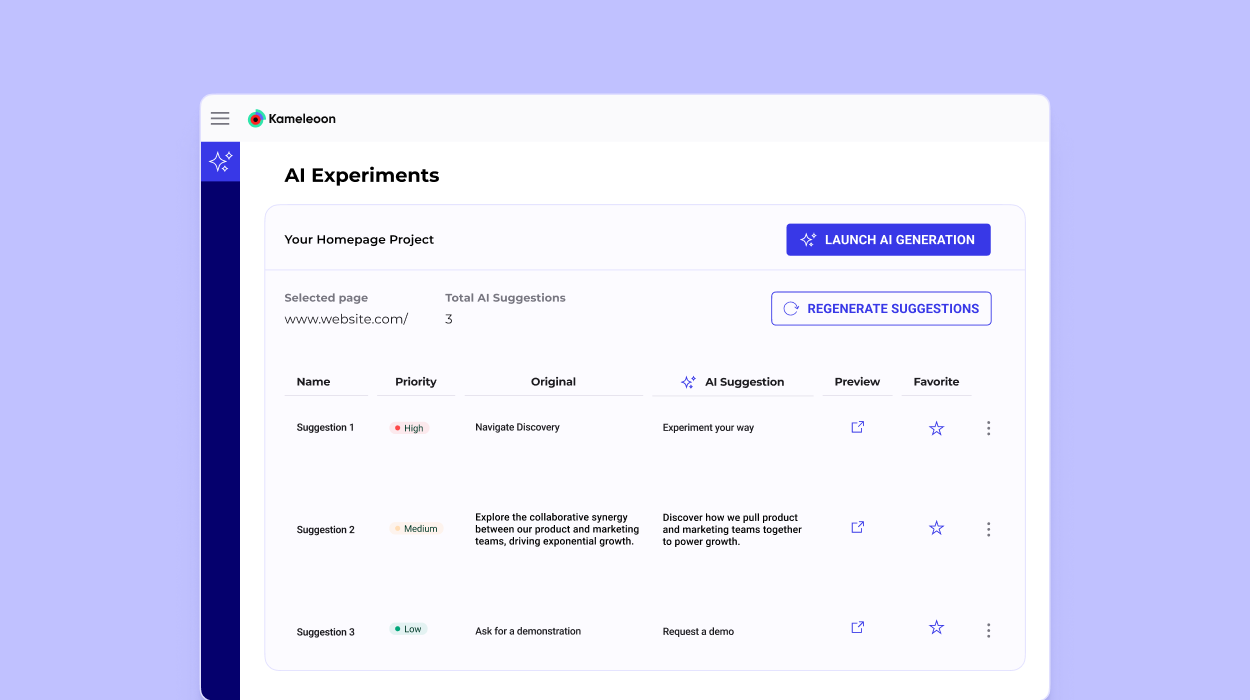
Task: Click the LAUNCH AI GENERATION button
Action: (x=888, y=239)
